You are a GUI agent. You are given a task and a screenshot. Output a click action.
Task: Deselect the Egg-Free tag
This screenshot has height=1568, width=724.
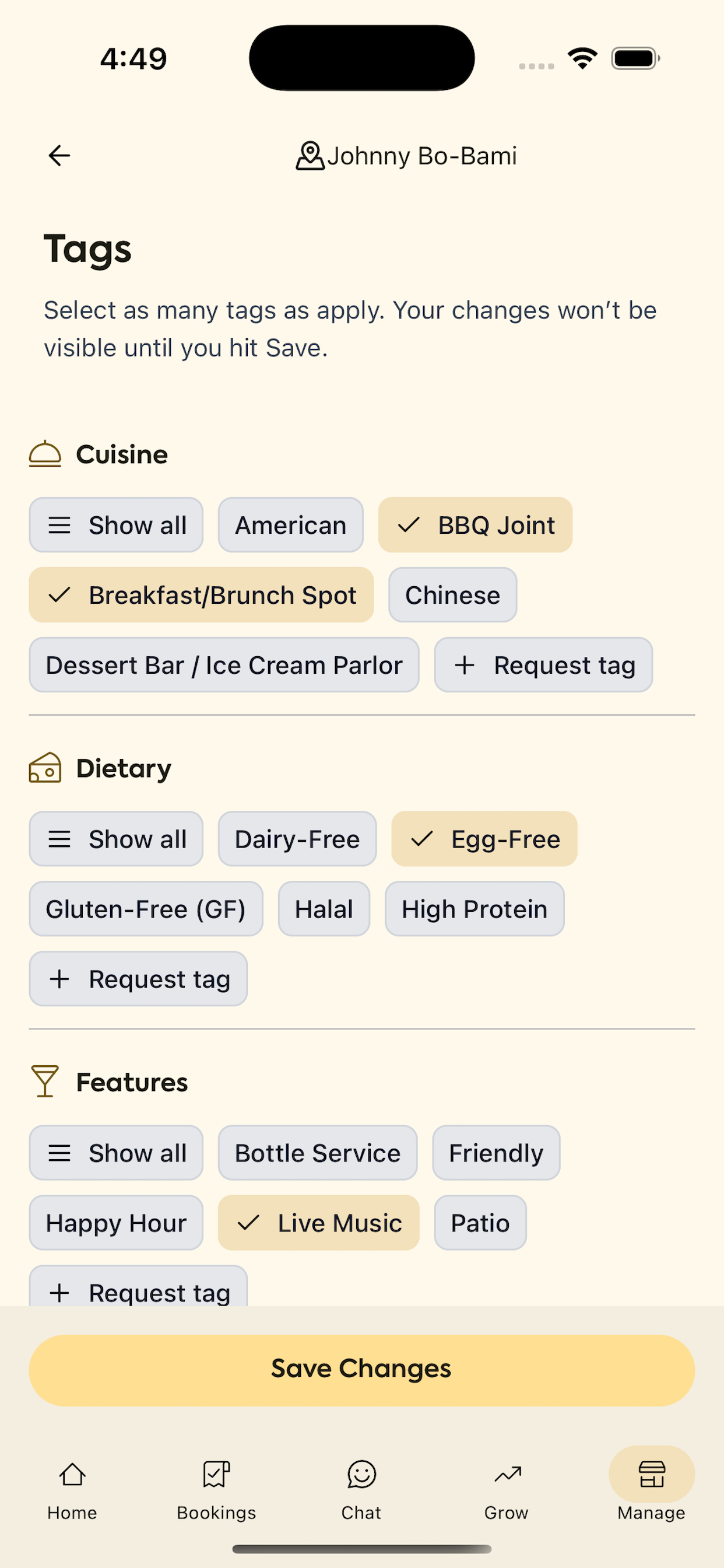[484, 839]
